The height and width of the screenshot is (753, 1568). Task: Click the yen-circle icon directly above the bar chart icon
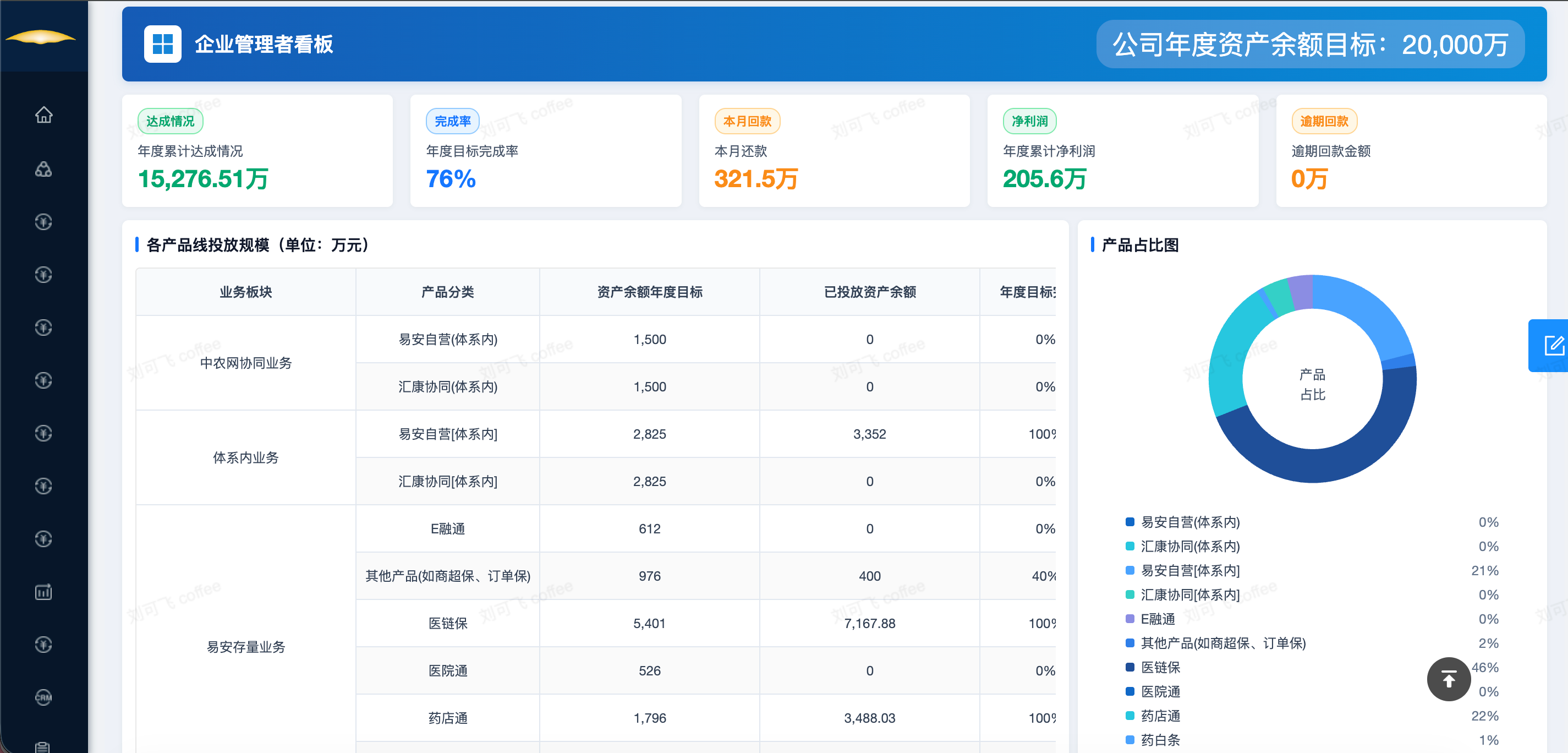pyautogui.click(x=43, y=539)
